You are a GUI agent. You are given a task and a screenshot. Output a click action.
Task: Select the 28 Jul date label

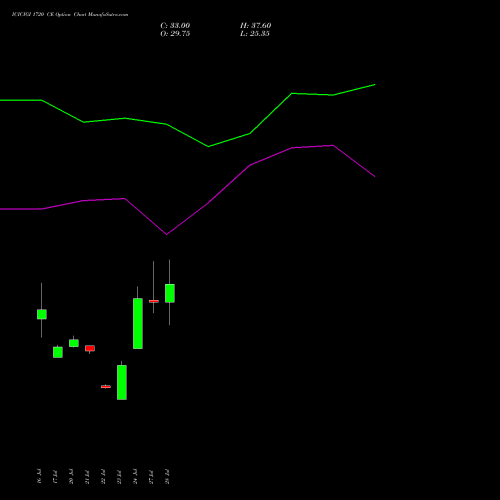[x=167, y=476]
